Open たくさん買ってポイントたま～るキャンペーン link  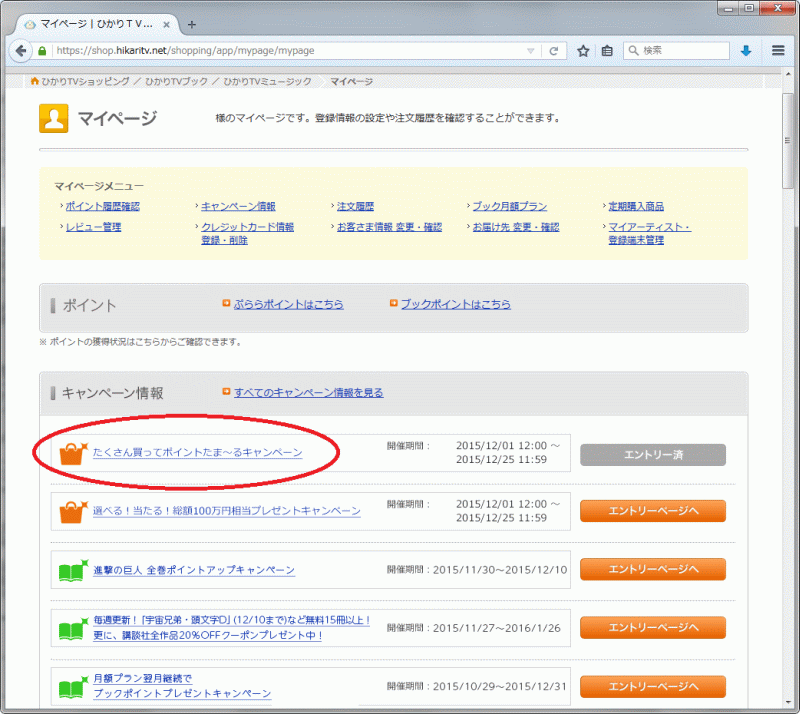point(197,453)
